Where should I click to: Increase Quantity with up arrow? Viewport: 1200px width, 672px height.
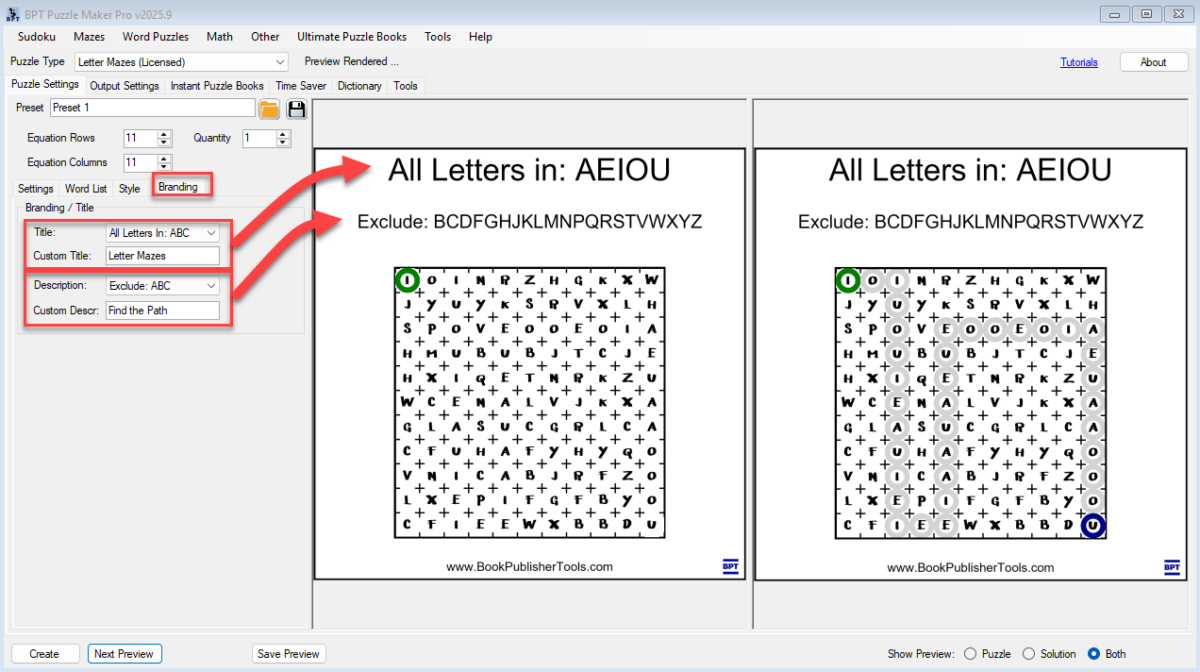(x=283, y=134)
